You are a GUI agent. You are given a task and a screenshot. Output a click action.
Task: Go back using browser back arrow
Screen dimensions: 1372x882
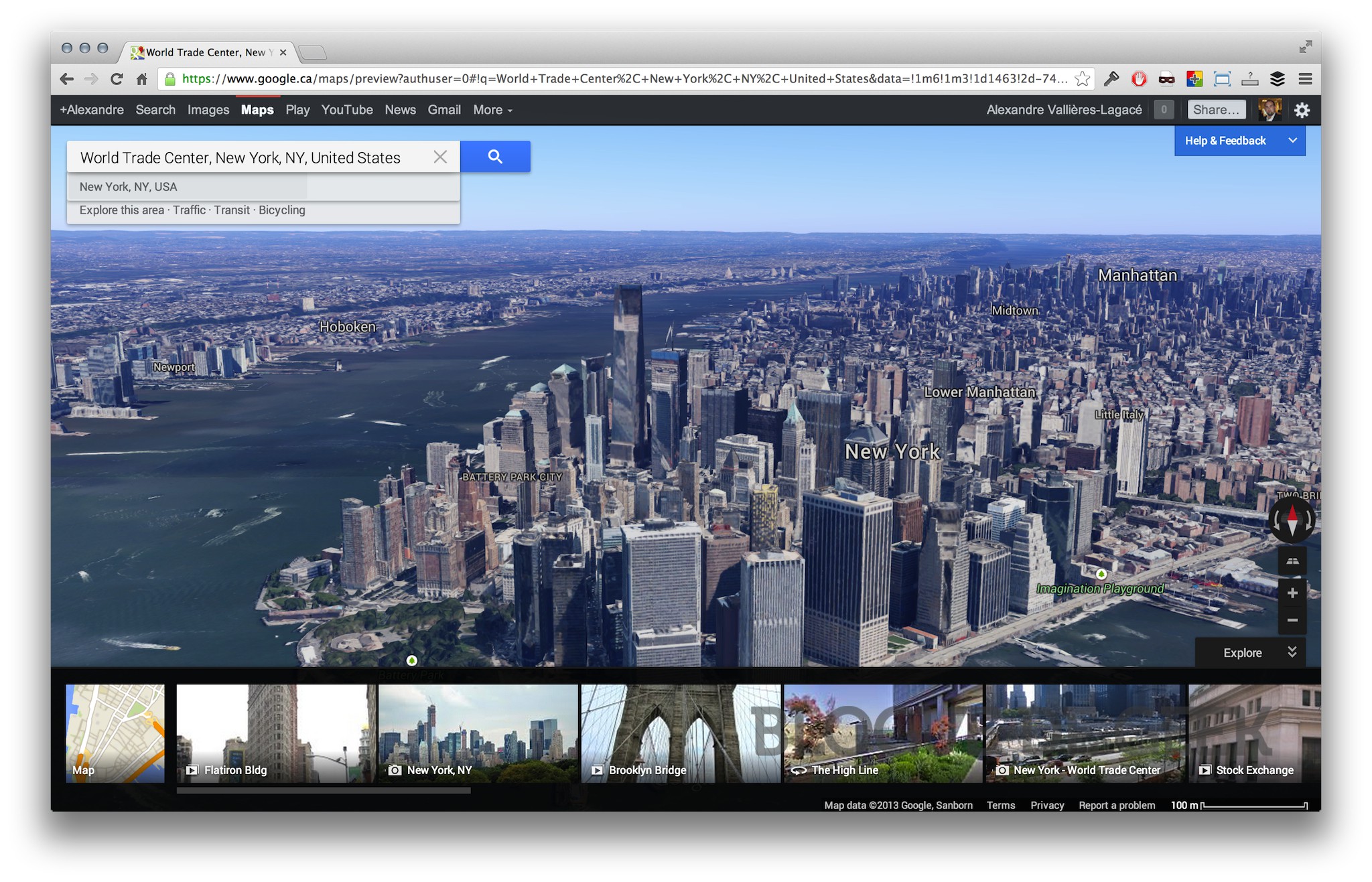[66, 79]
